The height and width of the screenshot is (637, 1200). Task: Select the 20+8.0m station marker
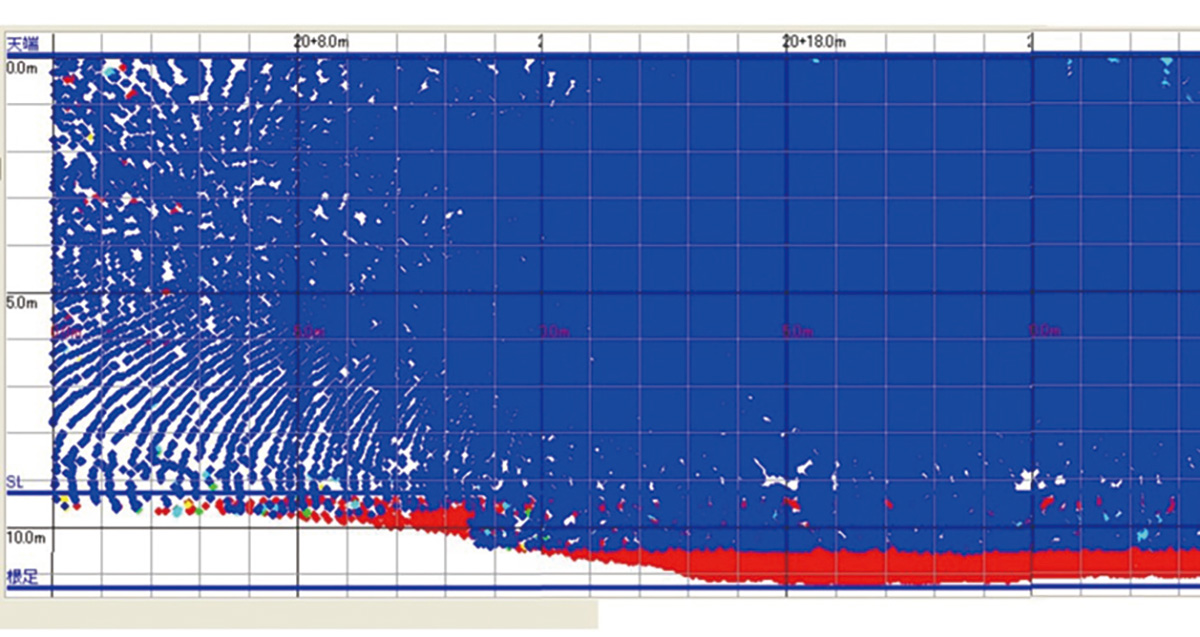point(321,42)
